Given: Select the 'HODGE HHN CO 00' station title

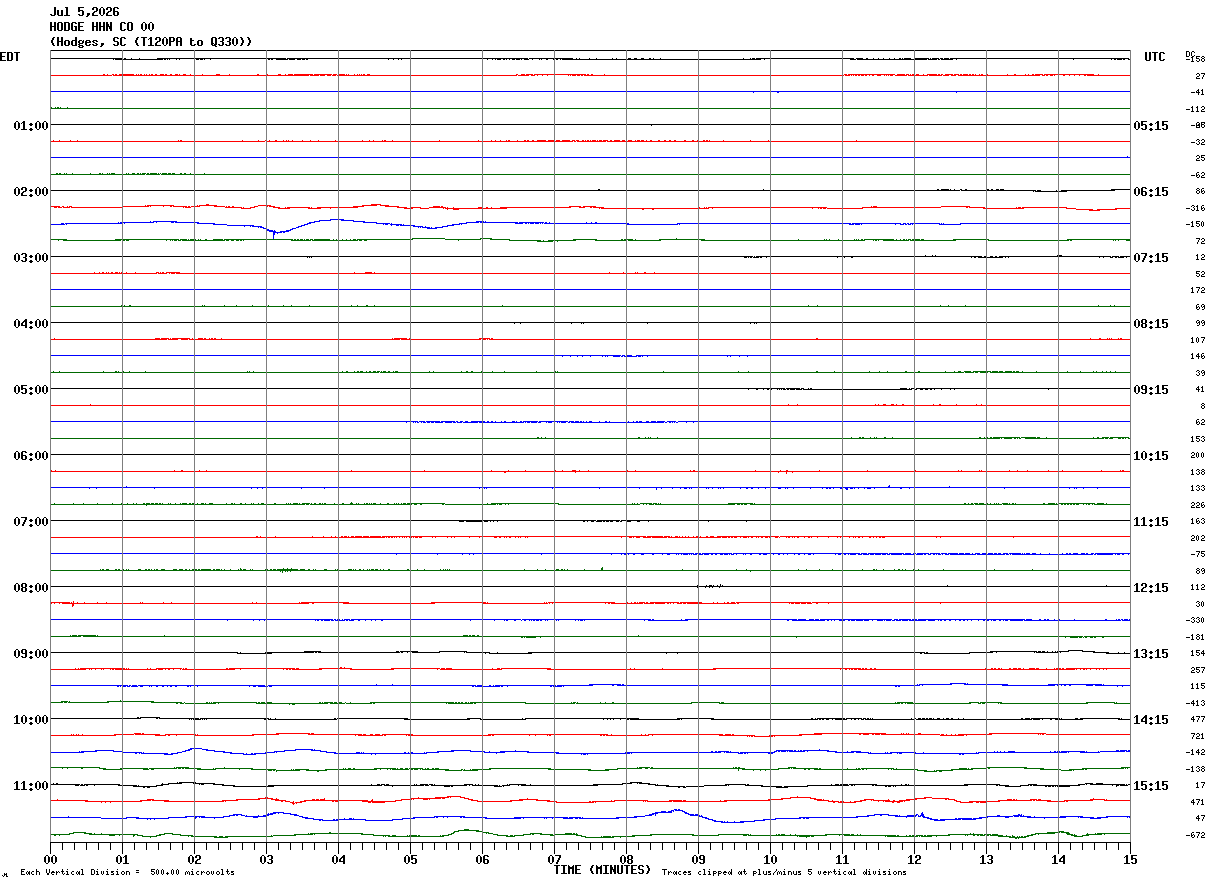Looking at the screenshot, I should point(102,27).
